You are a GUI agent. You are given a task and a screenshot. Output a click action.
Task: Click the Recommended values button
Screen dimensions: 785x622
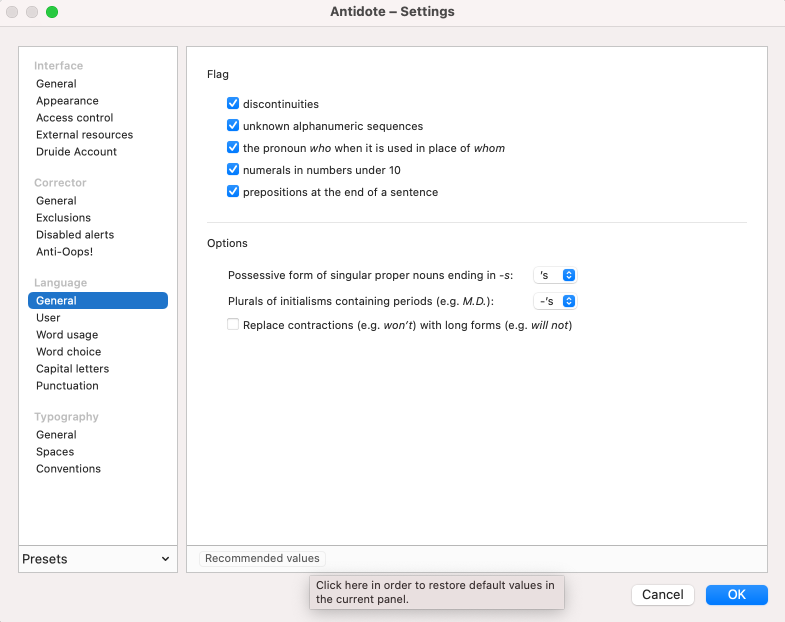click(x=262, y=559)
